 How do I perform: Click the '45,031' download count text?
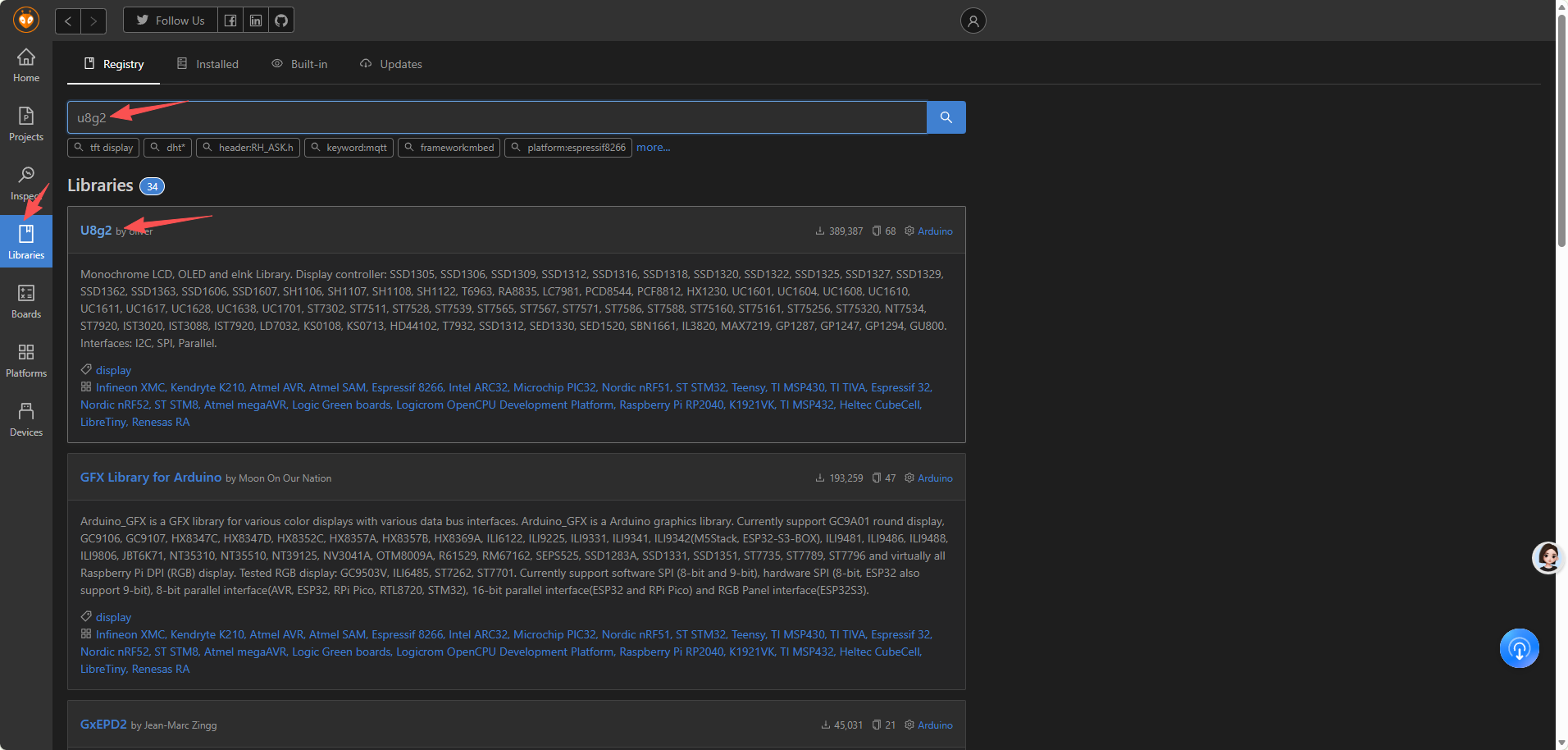tap(849, 725)
